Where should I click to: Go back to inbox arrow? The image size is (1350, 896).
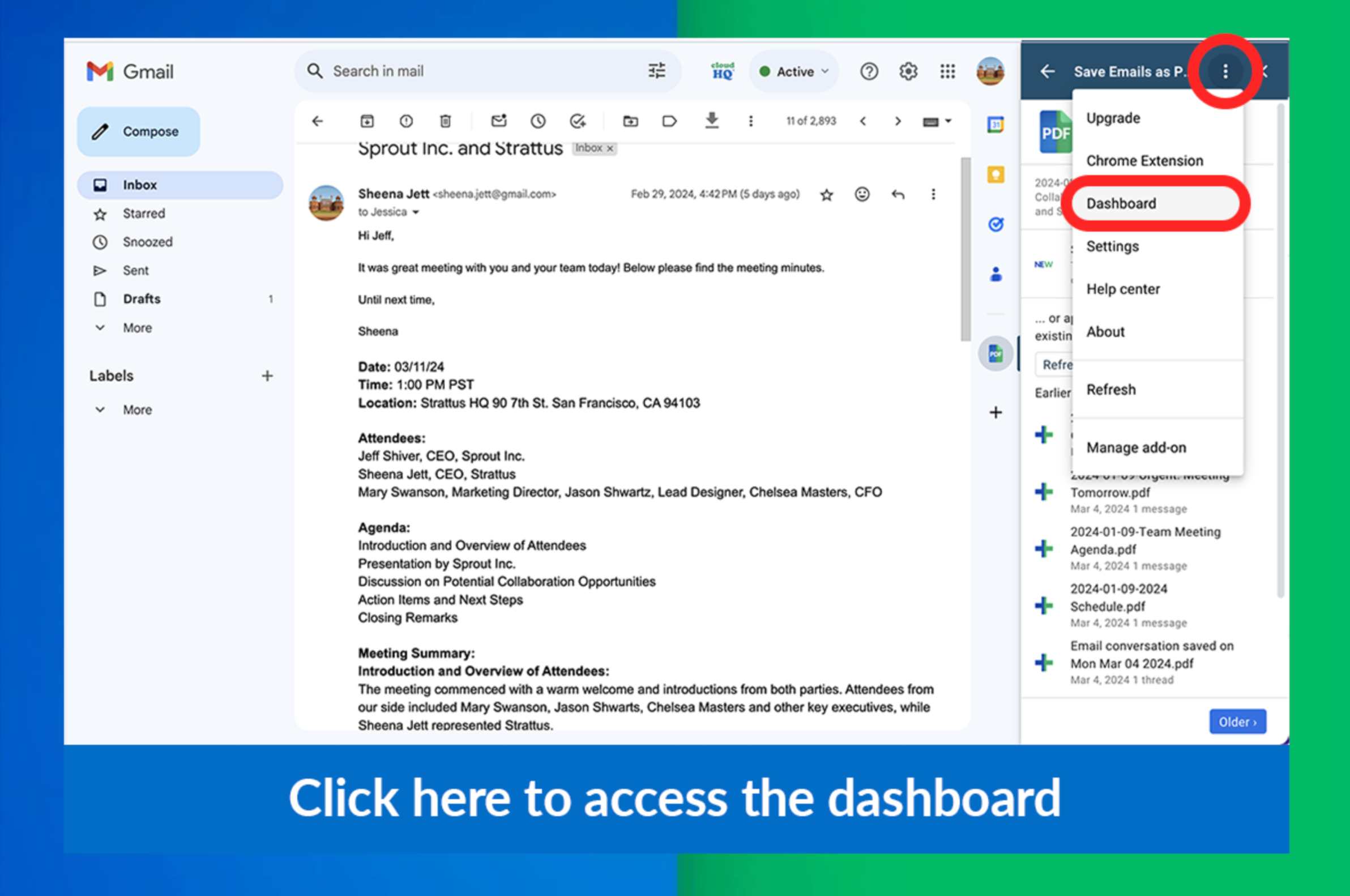[x=318, y=121]
